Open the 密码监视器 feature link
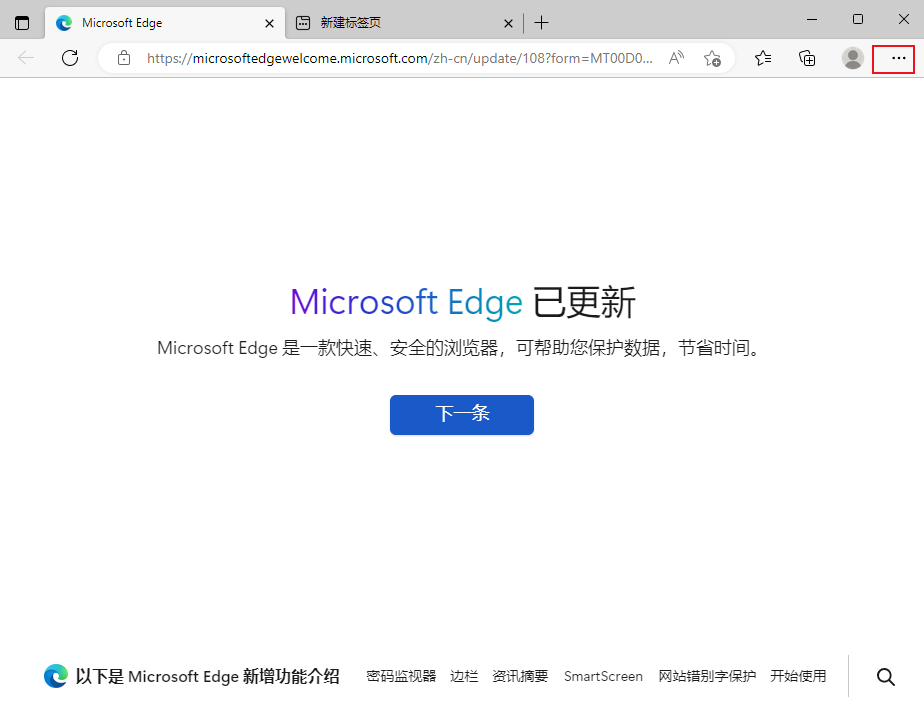This screenshot has height=707, width=924. (x=400, y=676)
